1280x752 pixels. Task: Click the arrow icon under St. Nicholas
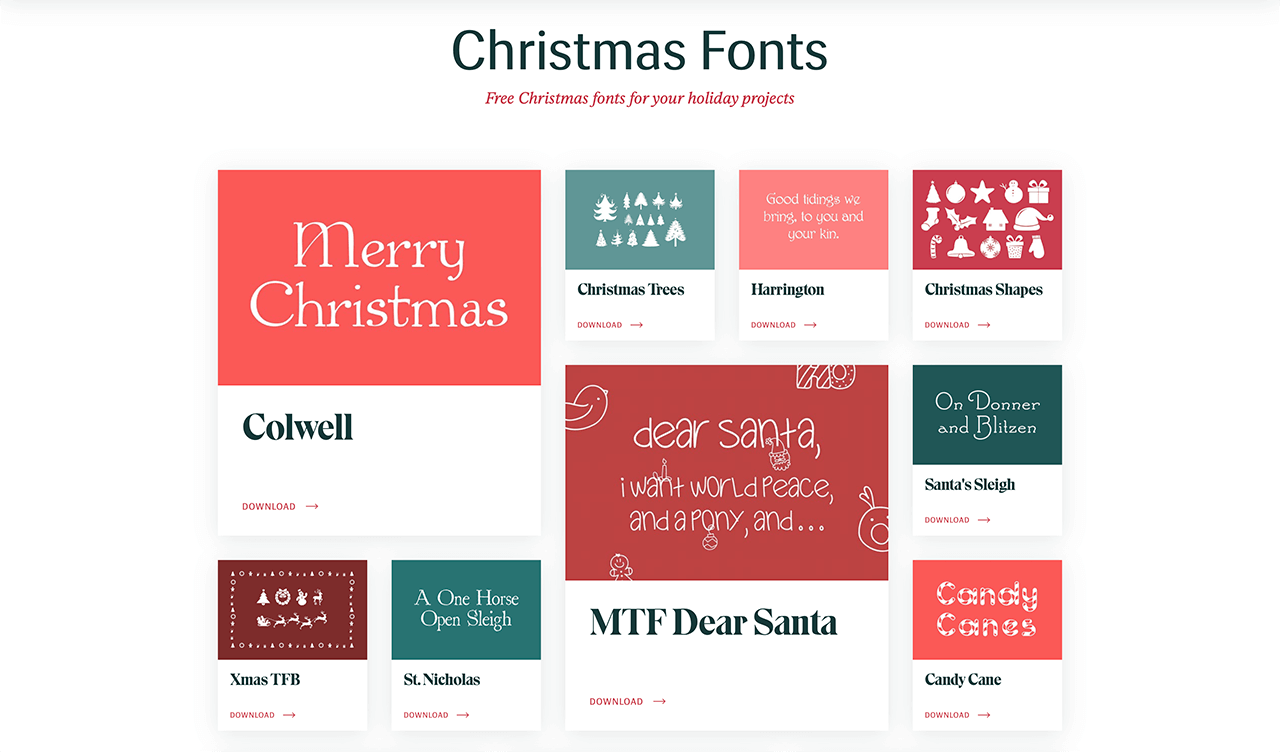(463, 715)
